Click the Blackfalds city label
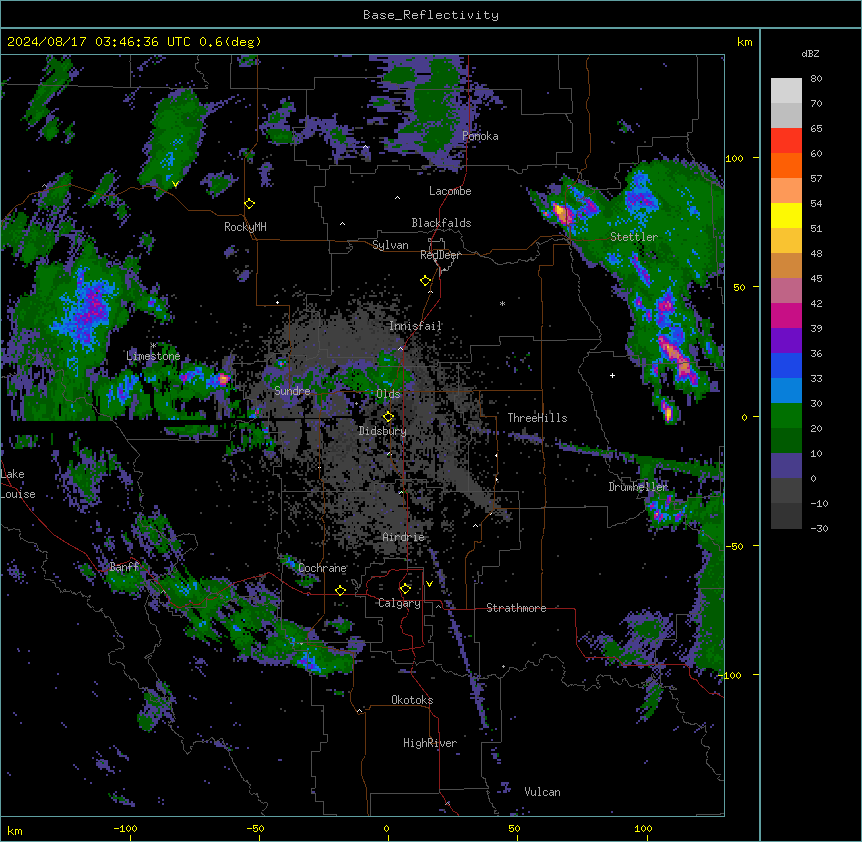This screenshot has width=862, height=842. [441, 223]
